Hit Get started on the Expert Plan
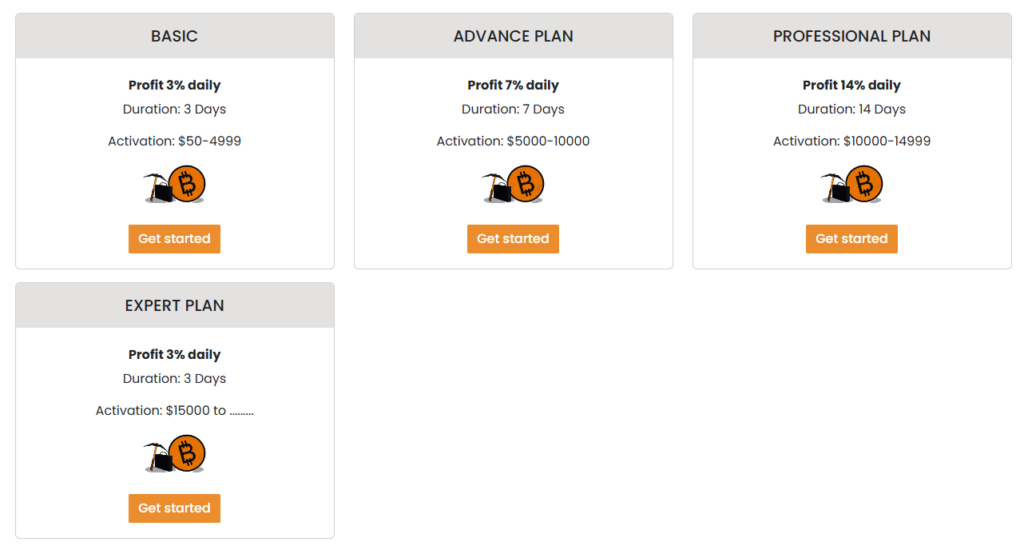Image resolution: width=1024 pixels, height=546 pixels. pyautogui.click(x=174, y=508)
